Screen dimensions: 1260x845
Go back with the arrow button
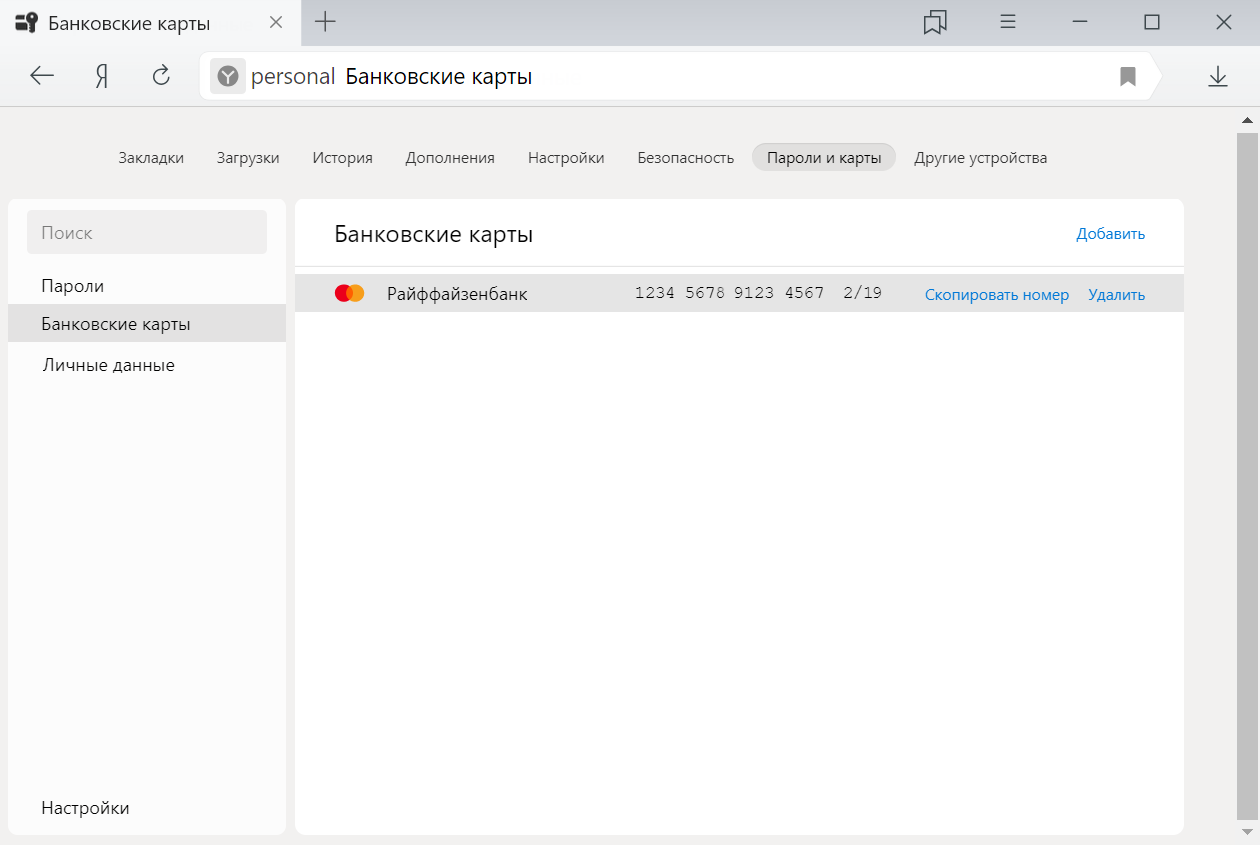(42, 76)
